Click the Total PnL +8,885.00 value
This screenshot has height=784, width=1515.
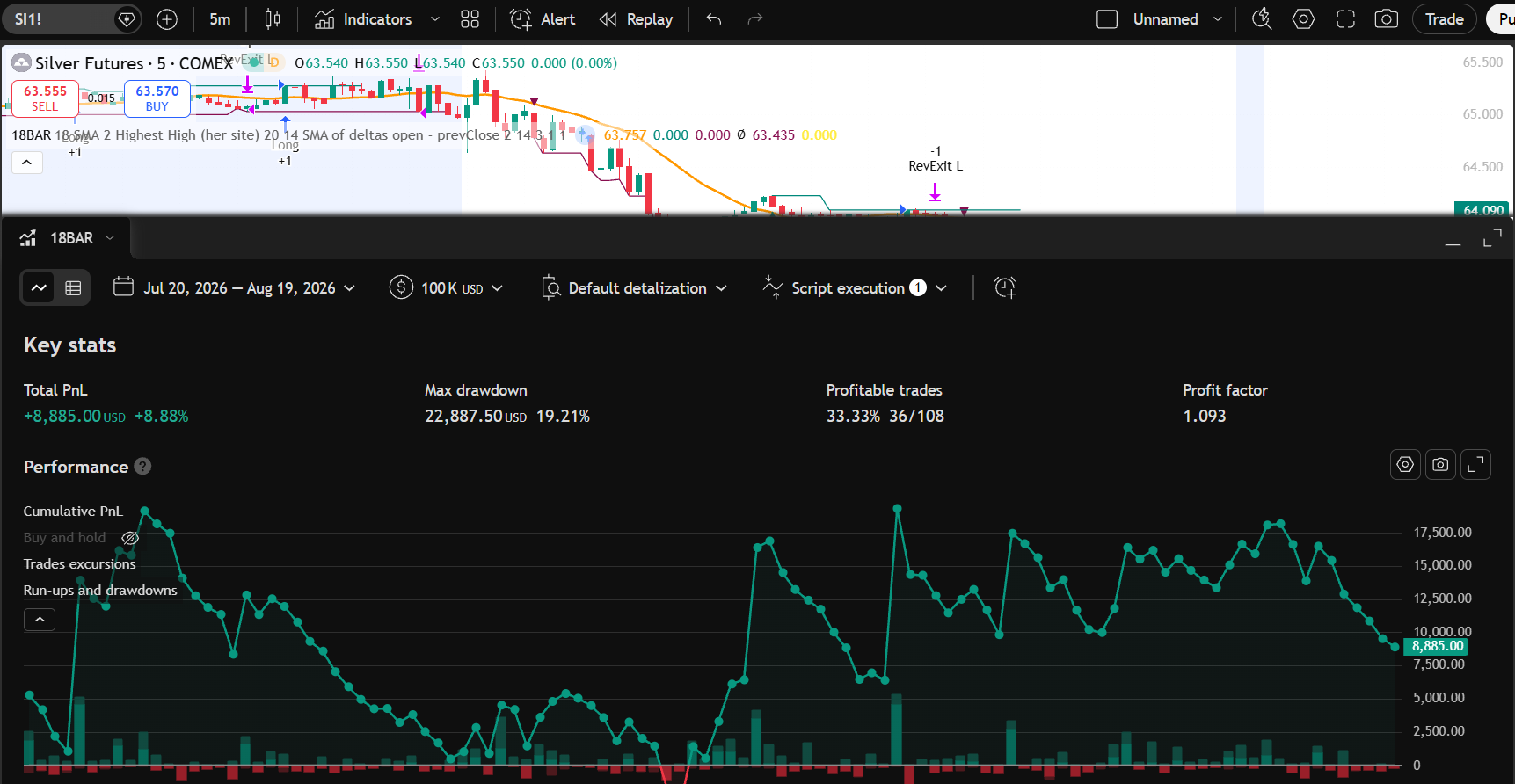click(x=75, y=416)
